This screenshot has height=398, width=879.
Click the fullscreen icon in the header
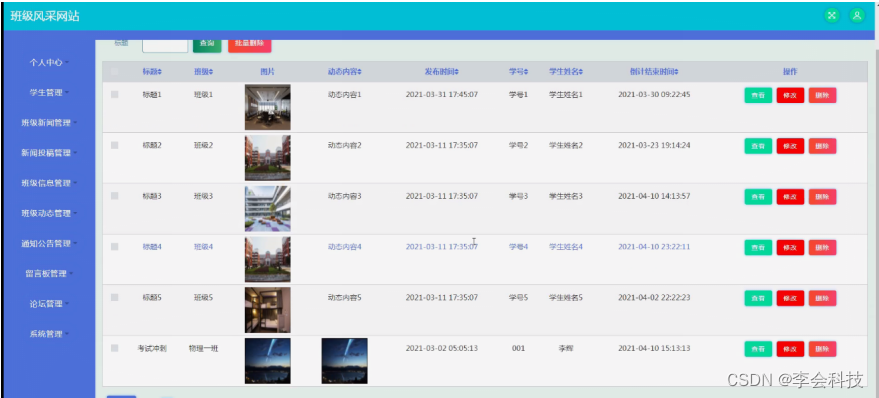click(x=832, y=16)
